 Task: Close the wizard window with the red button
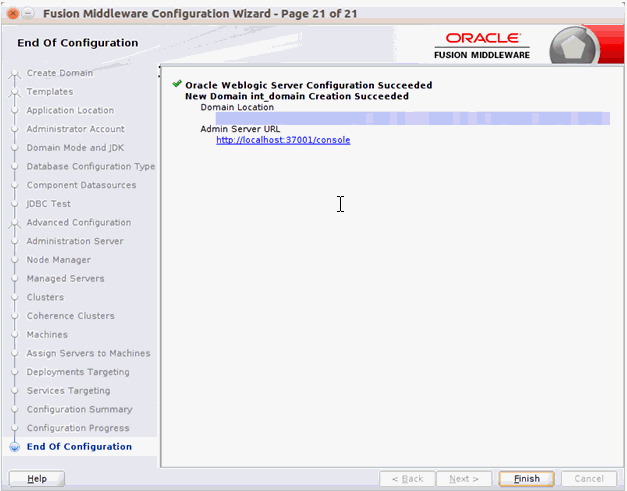point(13,14)
